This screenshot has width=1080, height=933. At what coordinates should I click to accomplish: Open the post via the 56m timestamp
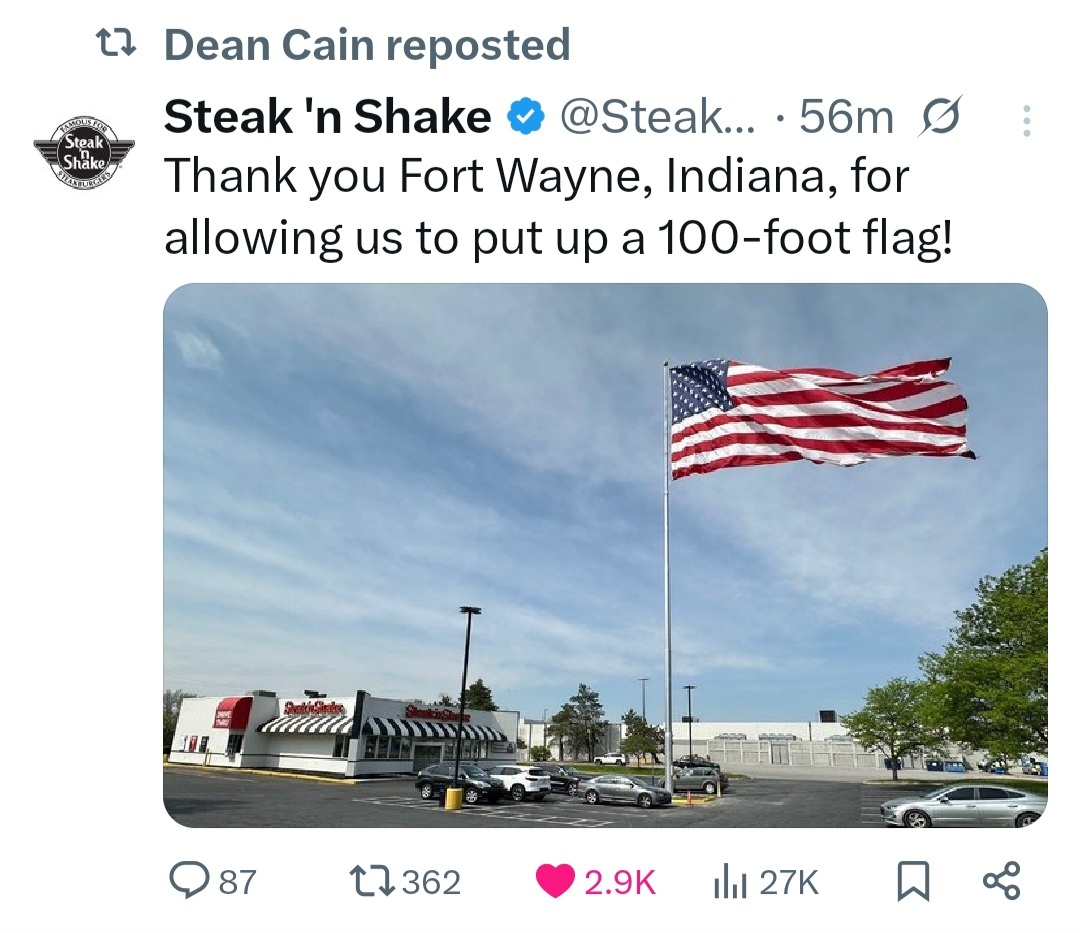[x=846, y=118]
